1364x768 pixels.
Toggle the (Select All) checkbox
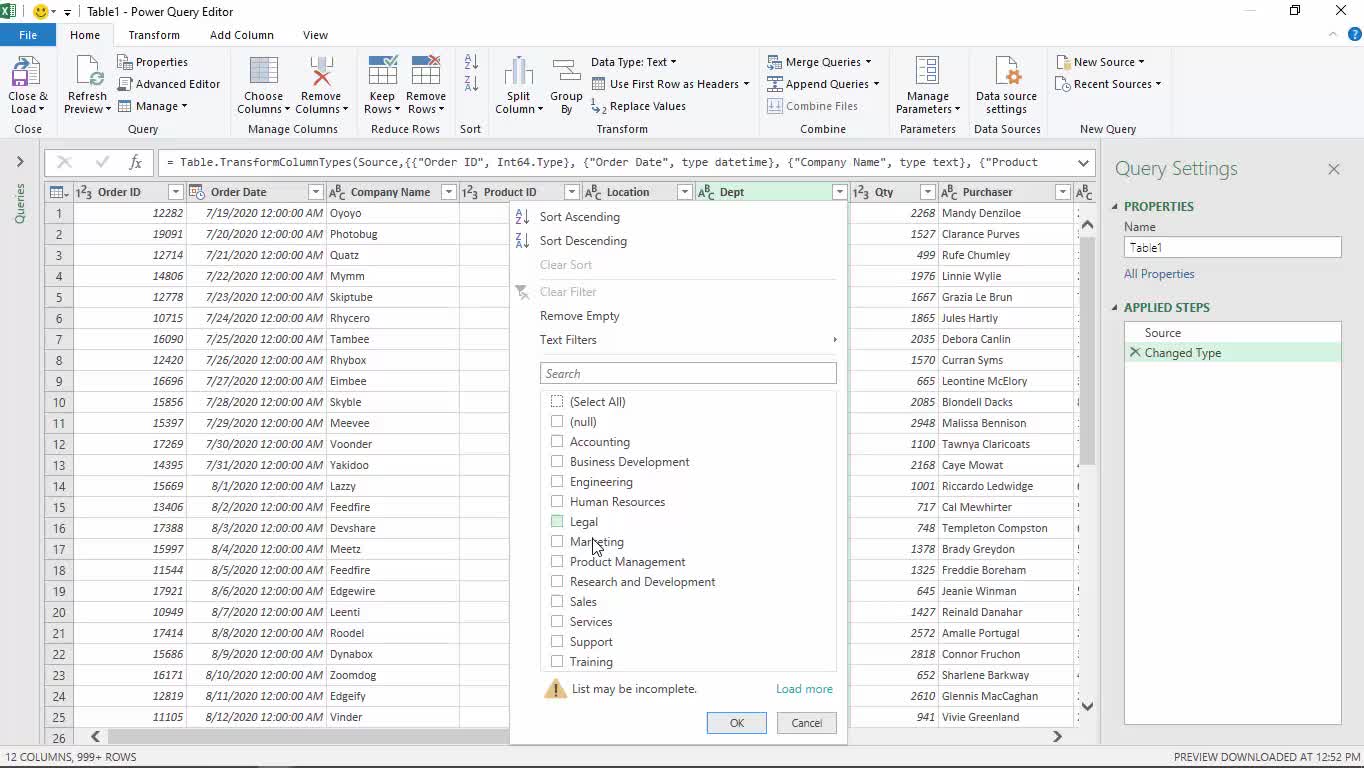[x=557, y=402]
